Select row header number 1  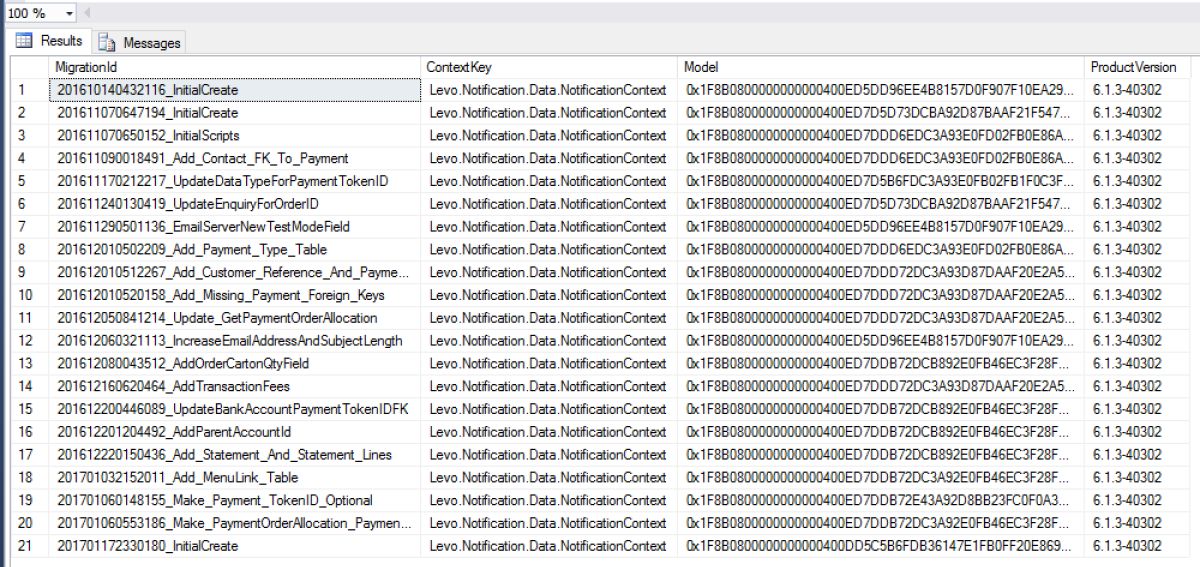30,90
